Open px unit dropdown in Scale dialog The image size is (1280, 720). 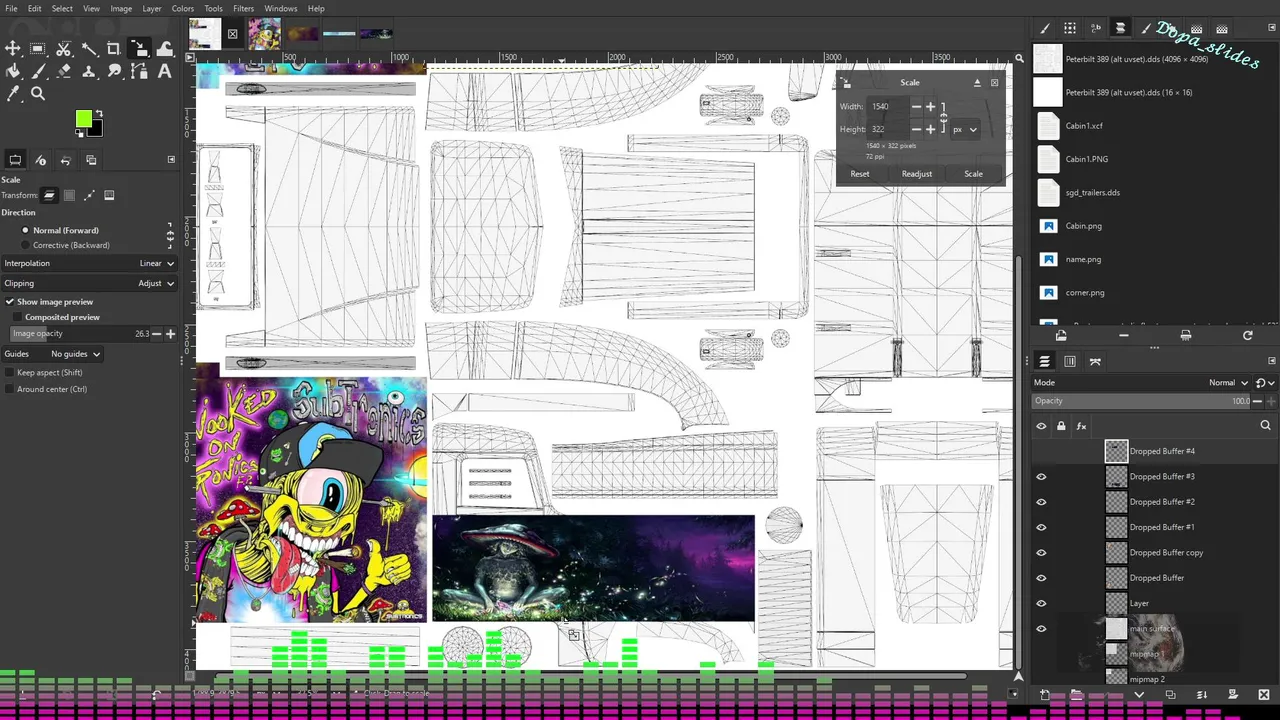click(965, 129)
